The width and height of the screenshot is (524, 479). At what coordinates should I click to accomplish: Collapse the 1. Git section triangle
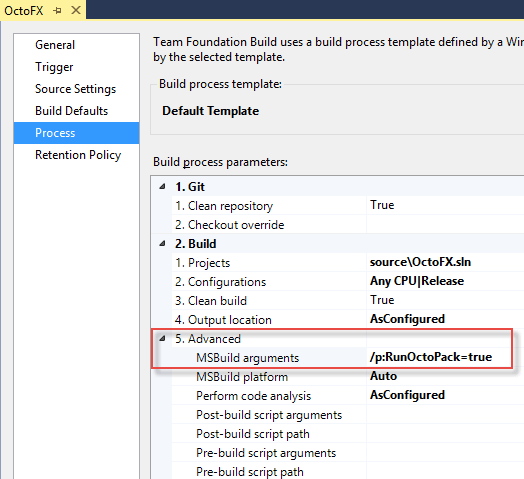click(x=162, y=187)
